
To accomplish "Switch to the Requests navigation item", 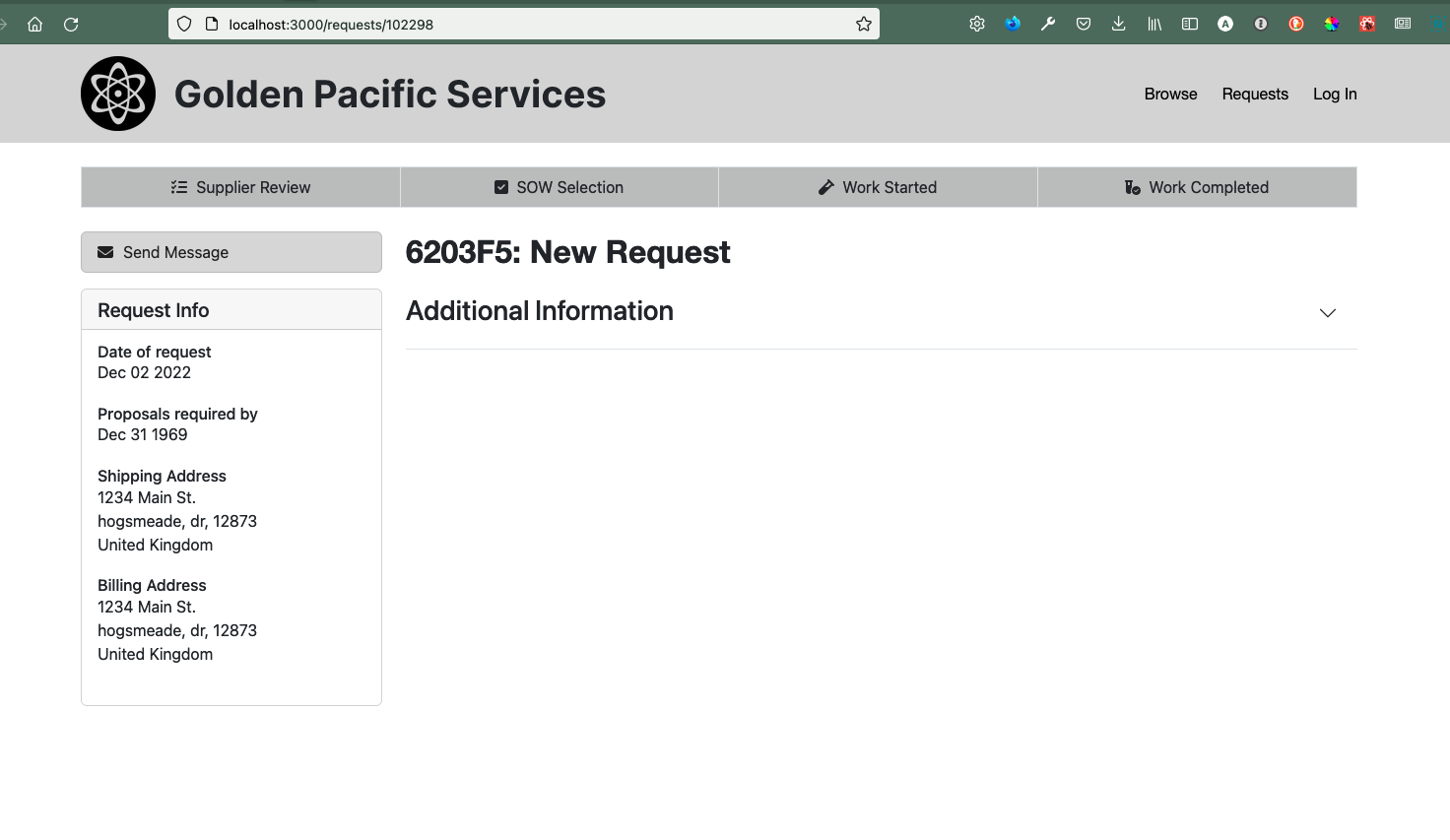I will [x=1254, y=94].
